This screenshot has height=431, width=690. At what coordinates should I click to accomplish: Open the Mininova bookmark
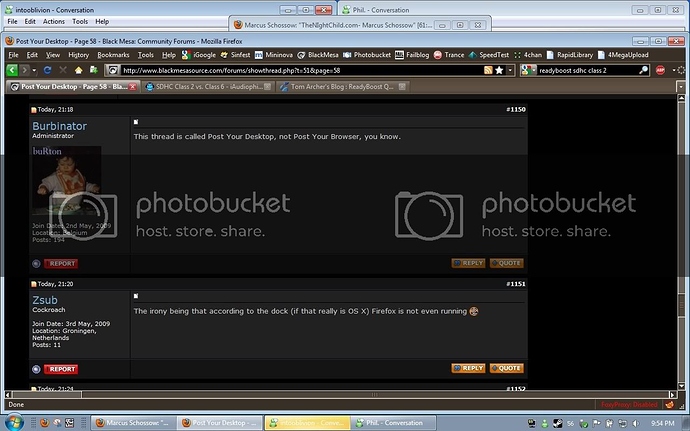pos(273,55)
